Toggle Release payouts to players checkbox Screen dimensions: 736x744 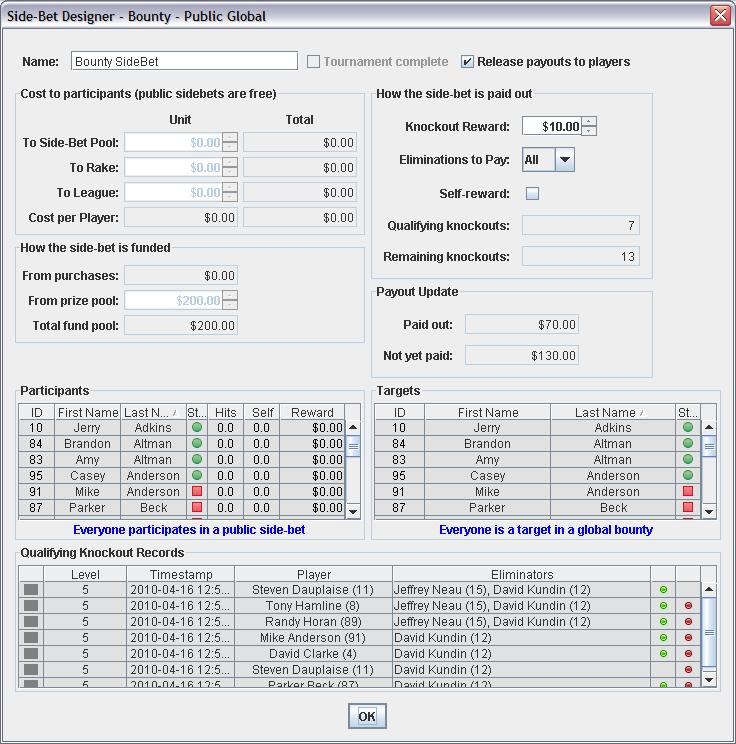467,62
